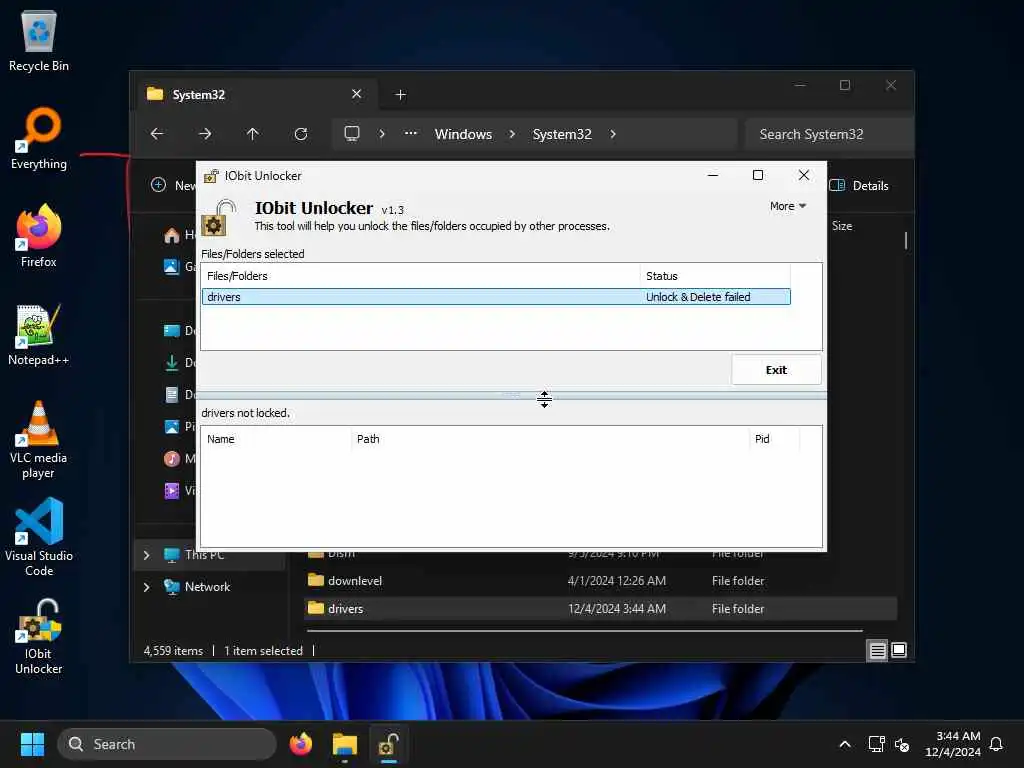Open File Explorer from the taskbar
The width and height of the screenshot is (1024, 768).
345,744
